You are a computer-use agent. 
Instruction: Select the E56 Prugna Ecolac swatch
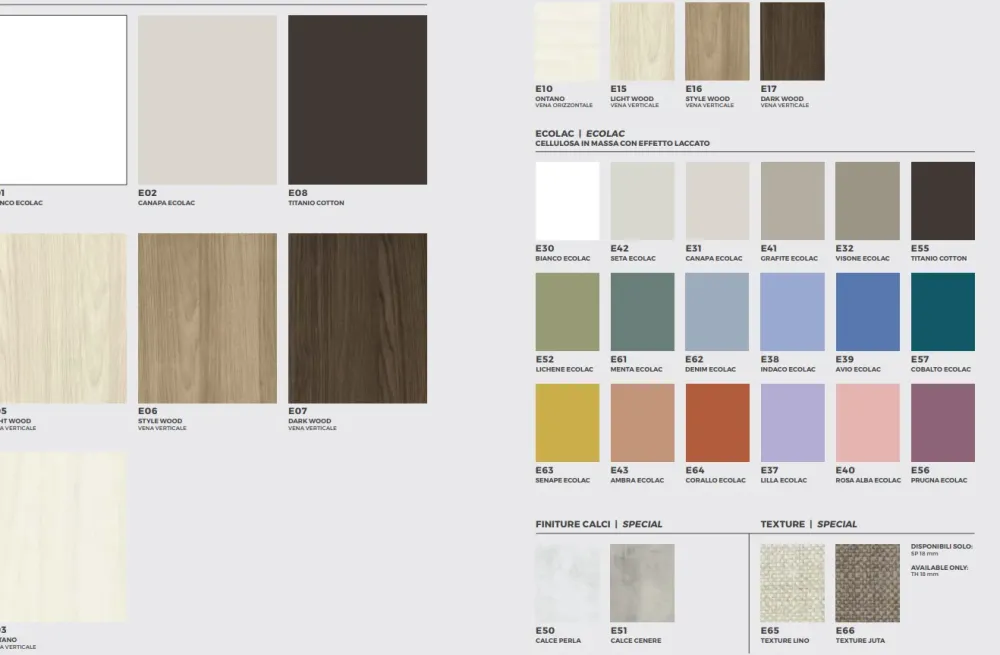(x=942, y=423)
